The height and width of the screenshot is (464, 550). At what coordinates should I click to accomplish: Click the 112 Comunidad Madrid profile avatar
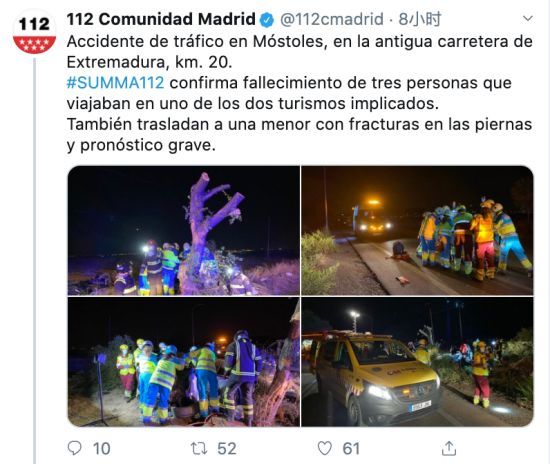pos(34,32)
